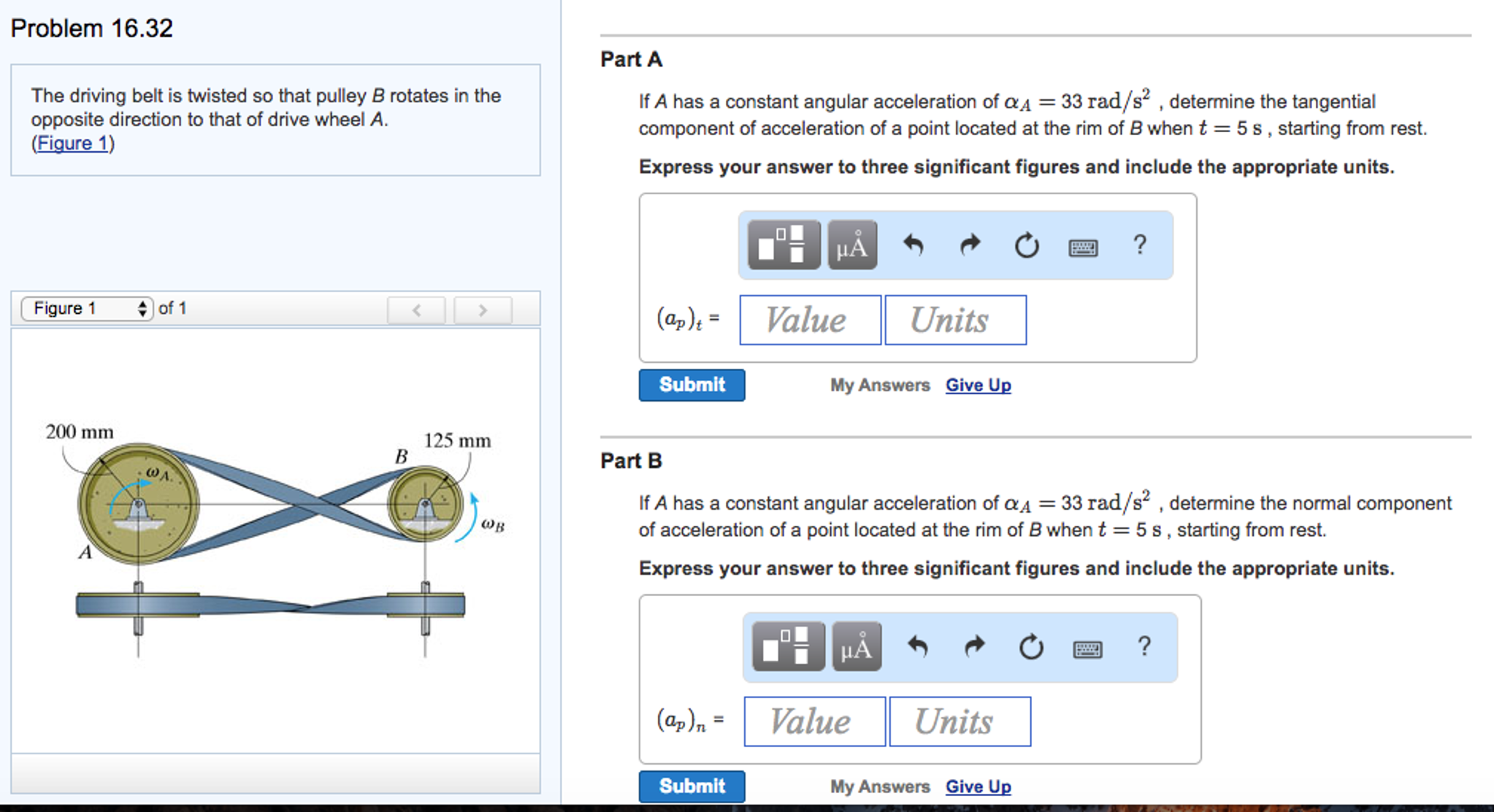
Task: Click the previous figure arrow button
Action: [x=416, y=310]
